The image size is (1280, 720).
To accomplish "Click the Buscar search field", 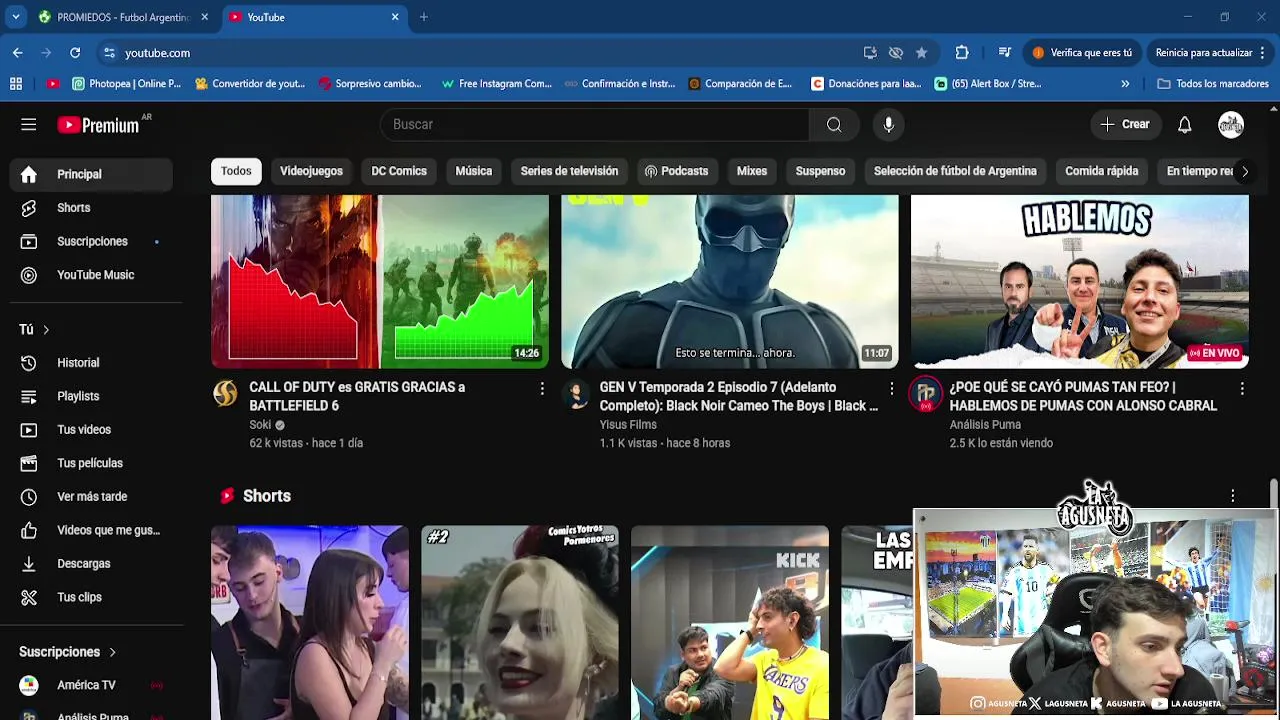I will coord(594,124).
